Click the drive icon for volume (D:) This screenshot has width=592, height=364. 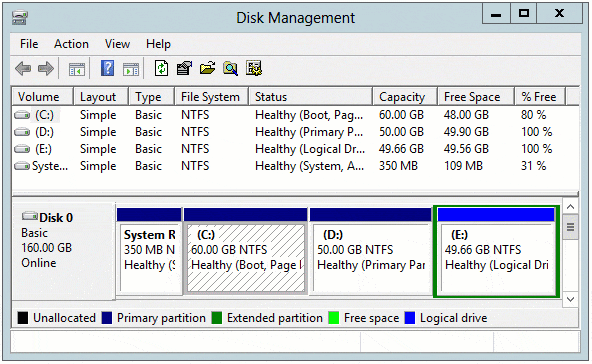(x=22, y=132)
